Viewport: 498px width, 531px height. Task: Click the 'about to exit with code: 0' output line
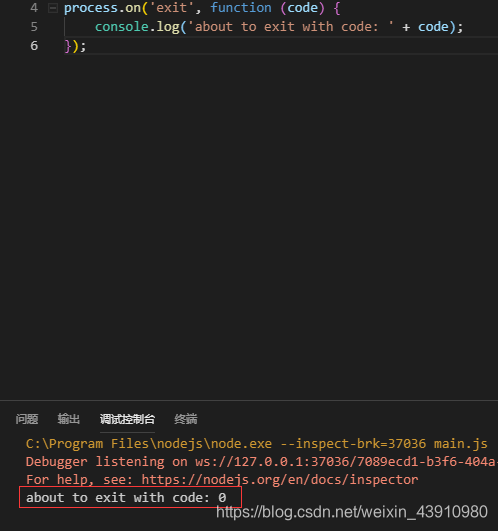coord(126,498)
